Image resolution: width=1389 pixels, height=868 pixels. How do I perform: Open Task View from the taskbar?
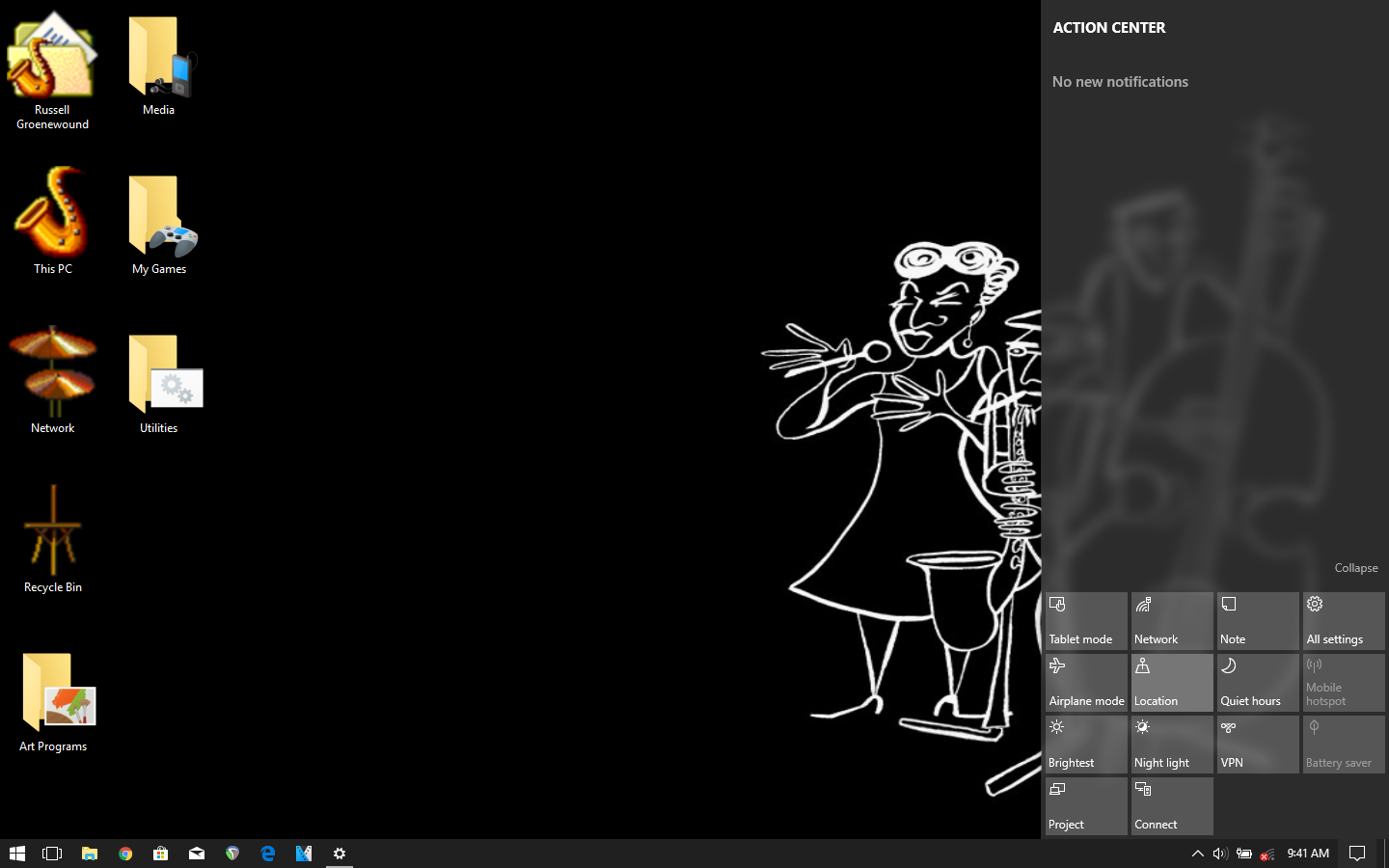[x=53, y=854]
